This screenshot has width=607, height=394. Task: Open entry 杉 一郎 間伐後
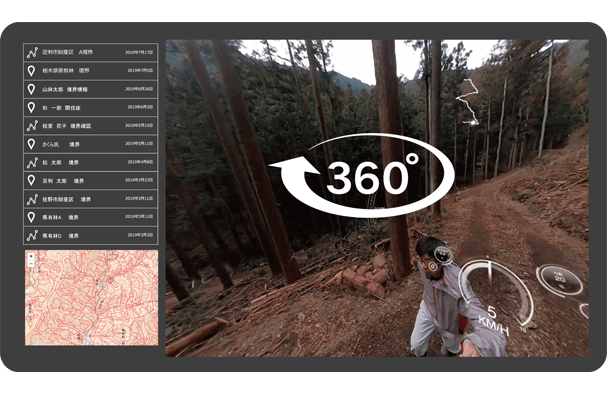coord(91,108)
